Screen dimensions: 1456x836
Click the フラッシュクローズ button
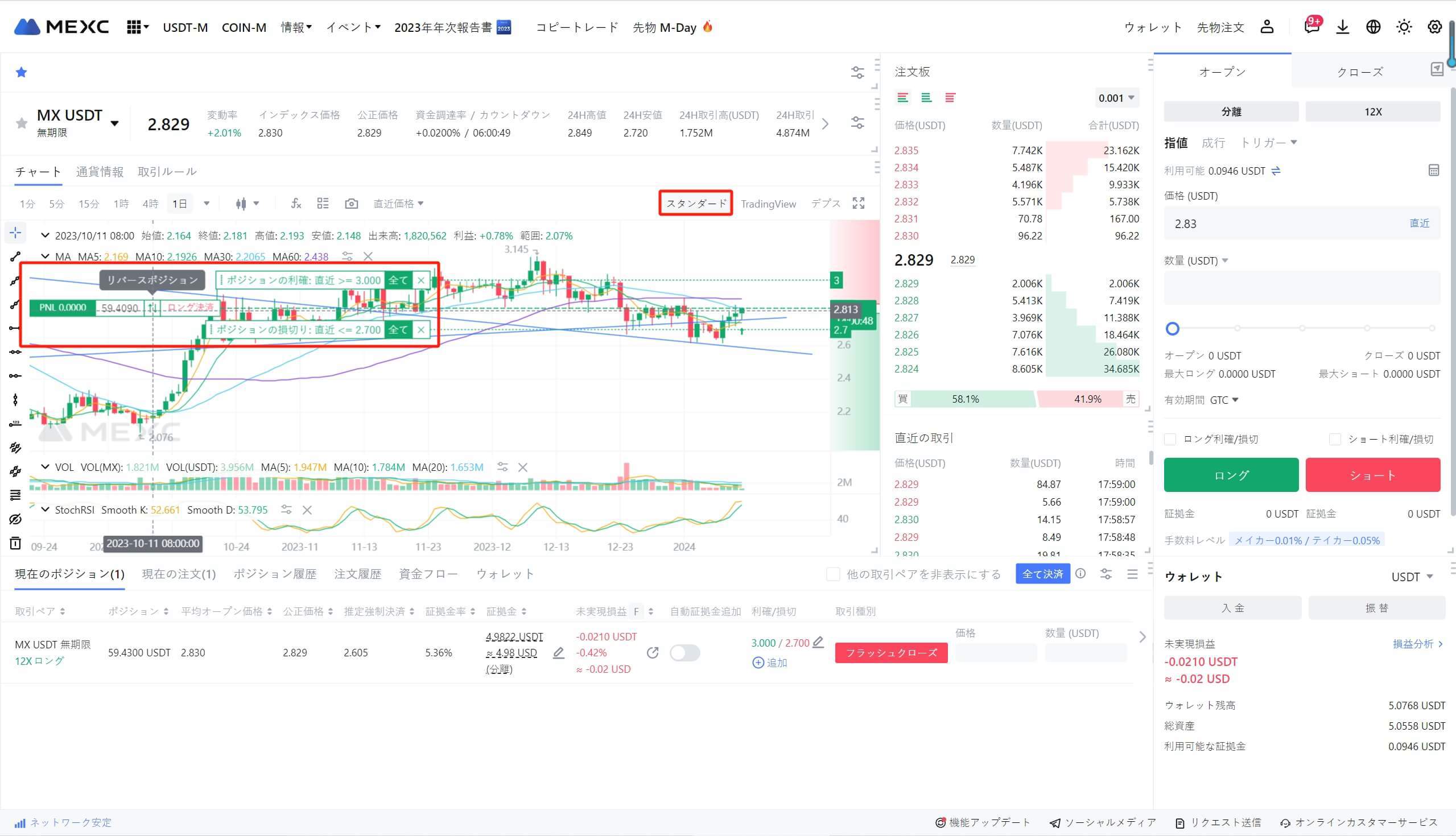[x=890, y=653]
